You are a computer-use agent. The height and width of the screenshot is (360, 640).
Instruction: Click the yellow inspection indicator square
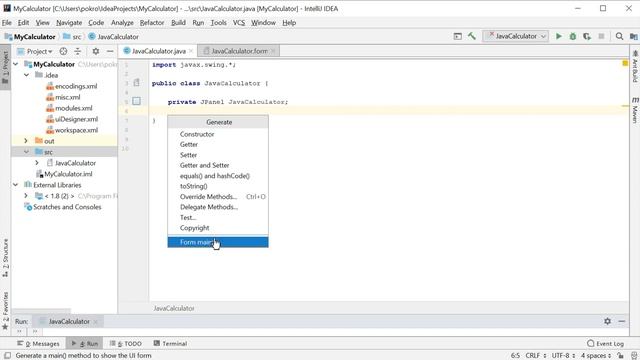(625, 63)
